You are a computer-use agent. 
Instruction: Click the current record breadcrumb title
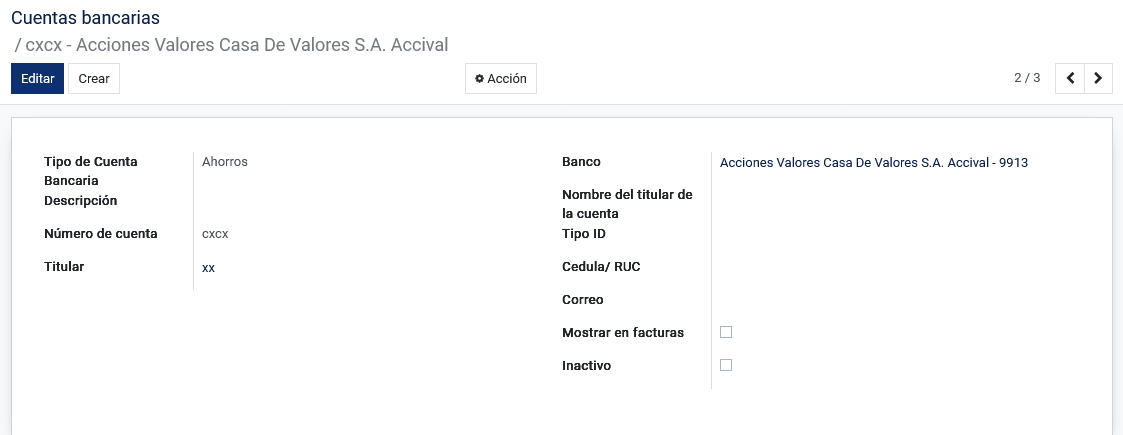point(237,45)
